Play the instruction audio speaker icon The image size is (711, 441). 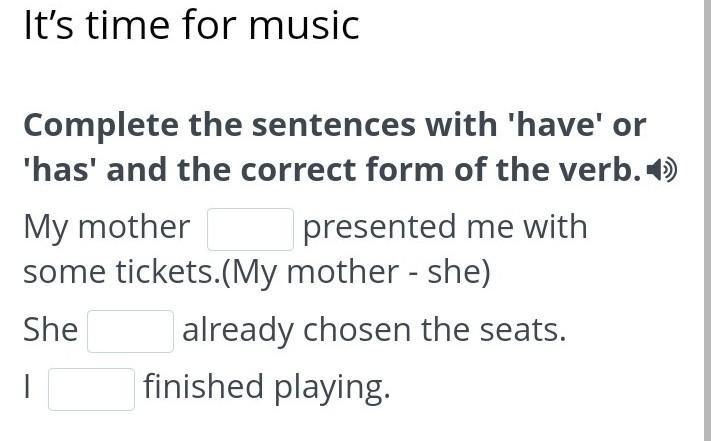pyautogui.click(x=661, y=172)
